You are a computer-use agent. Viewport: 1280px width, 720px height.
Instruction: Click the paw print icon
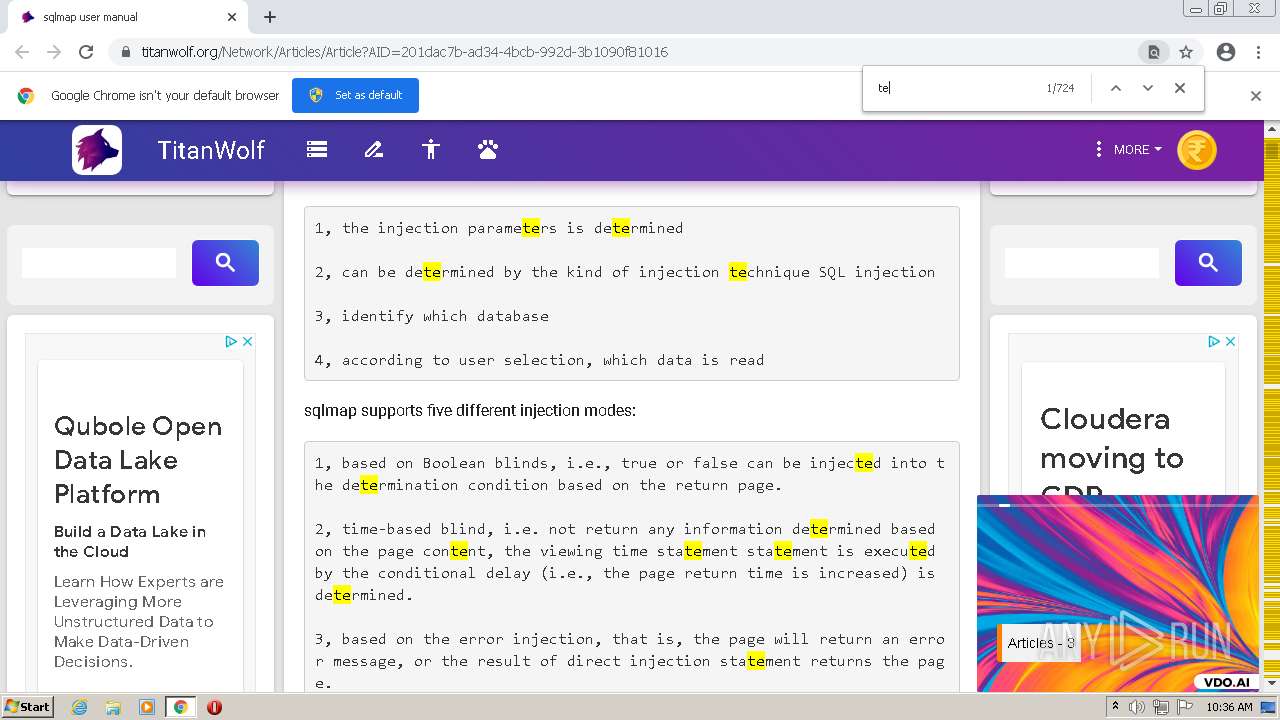point(488,150)
